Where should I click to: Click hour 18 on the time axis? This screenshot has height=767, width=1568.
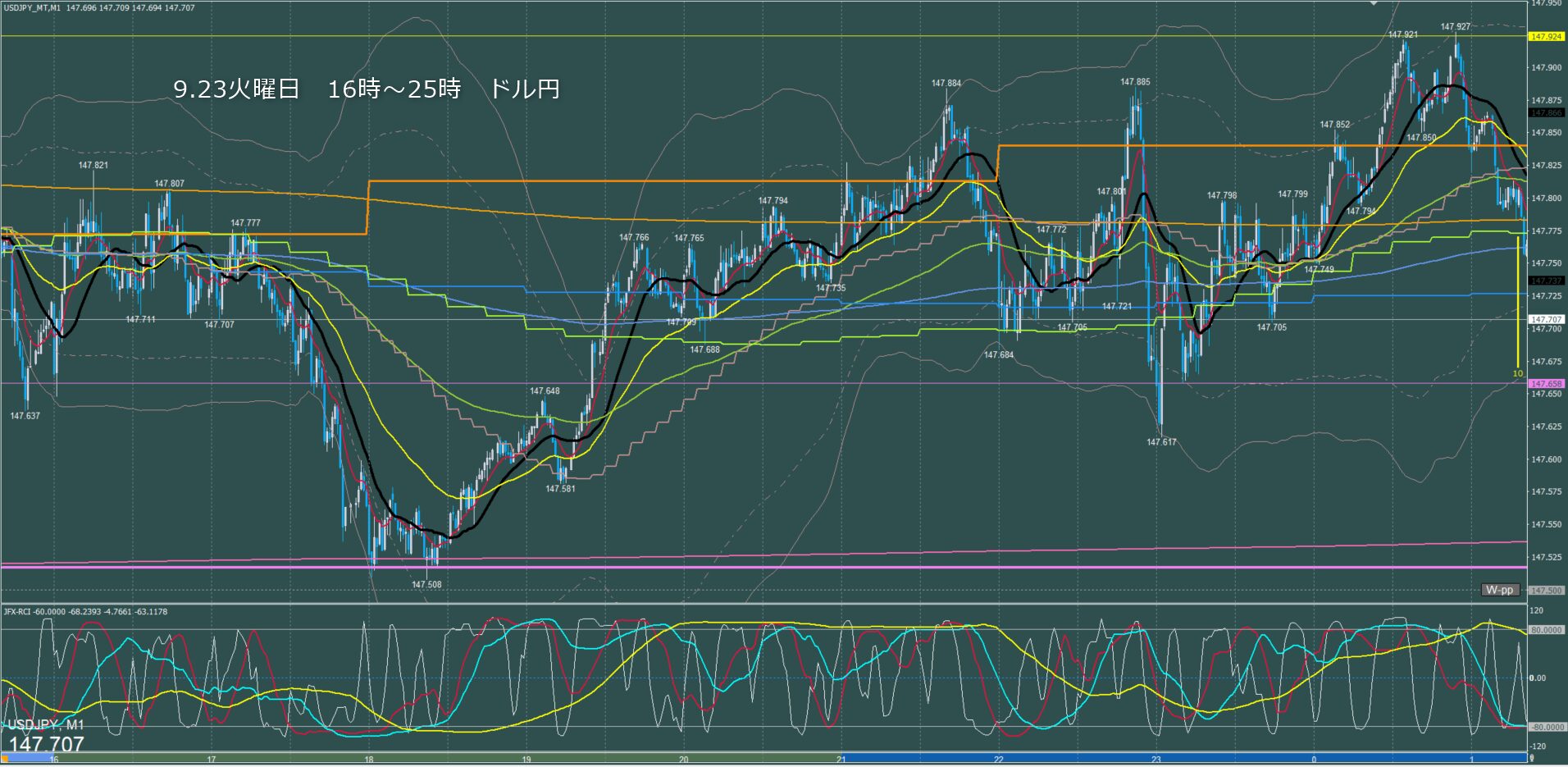coord(369,760)
